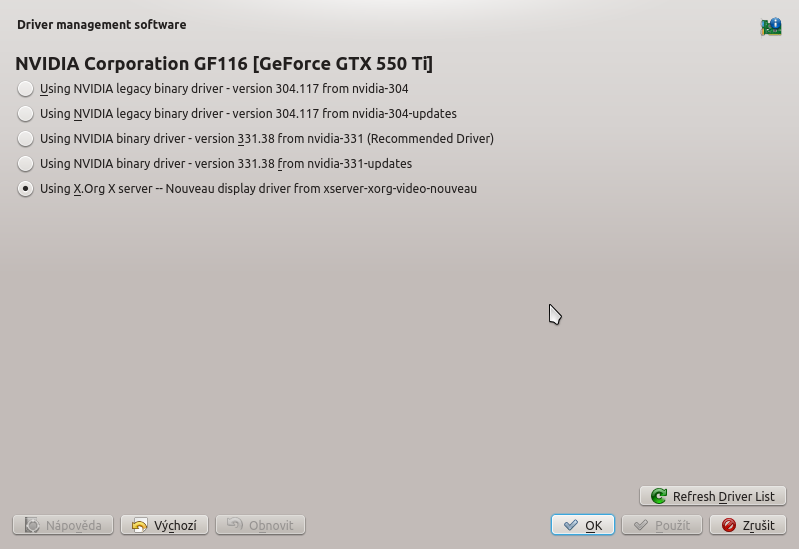Click the Driver management software title
Screen dimensions: 799x549
coord(102,24)
